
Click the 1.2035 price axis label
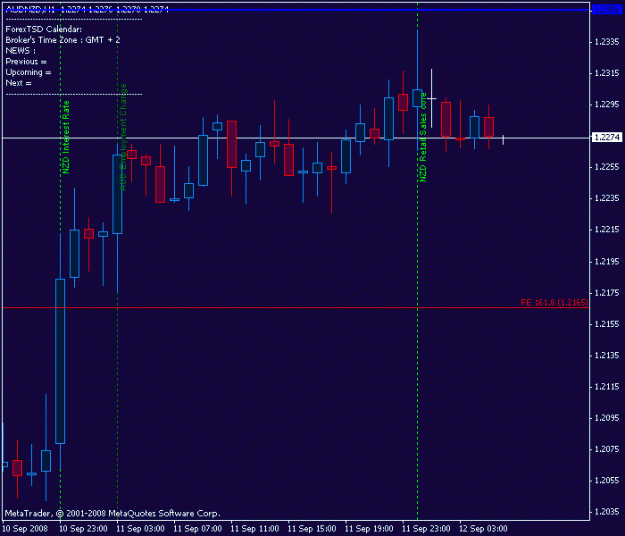[607, 512]
